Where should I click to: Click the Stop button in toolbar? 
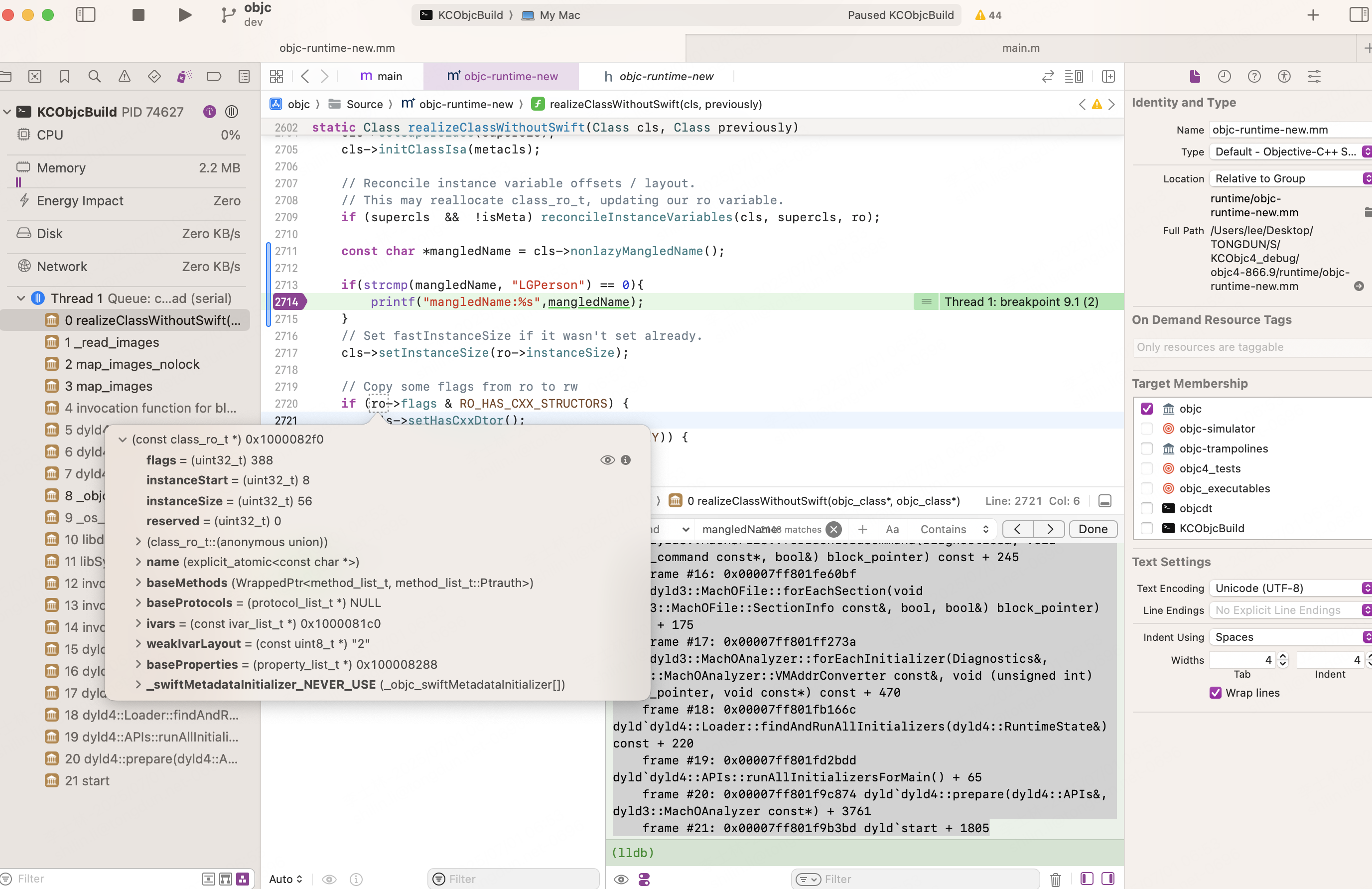(x=138, y=15)
